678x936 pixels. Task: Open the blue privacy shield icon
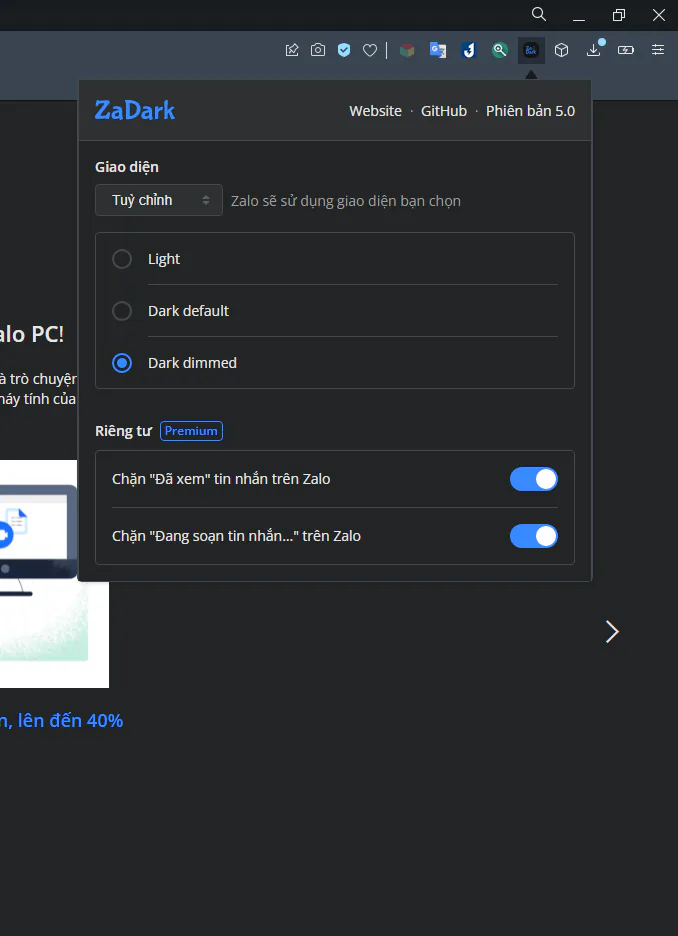[x=344, y=50]
